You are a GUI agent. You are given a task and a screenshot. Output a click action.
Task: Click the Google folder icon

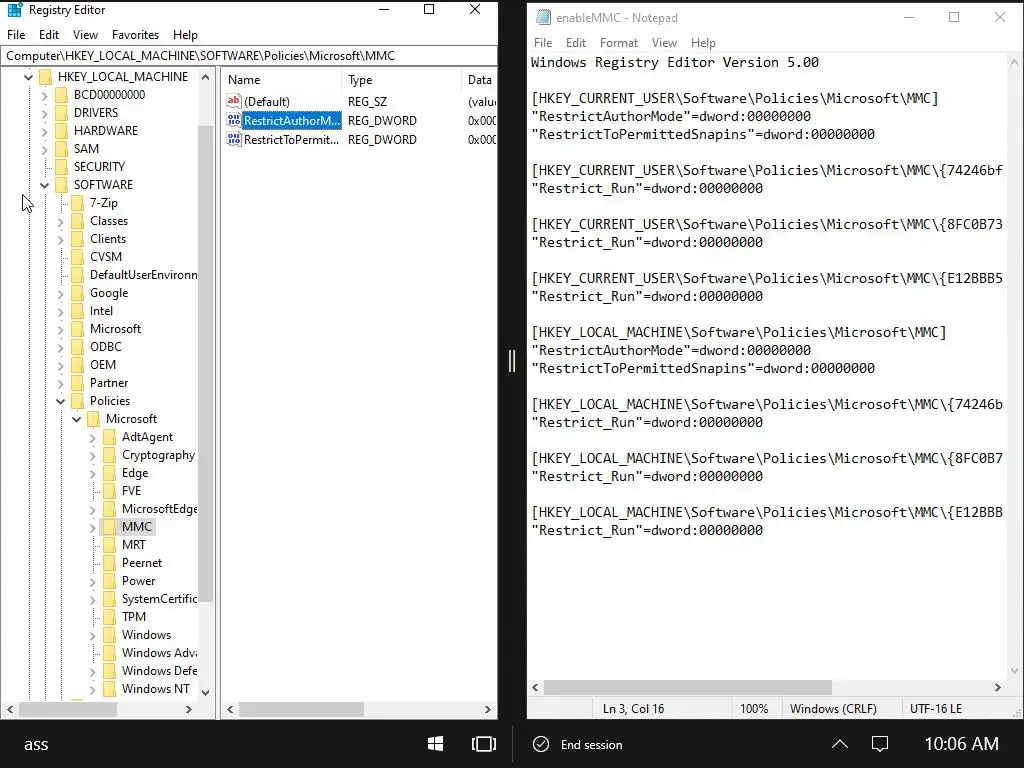[78, 293]
